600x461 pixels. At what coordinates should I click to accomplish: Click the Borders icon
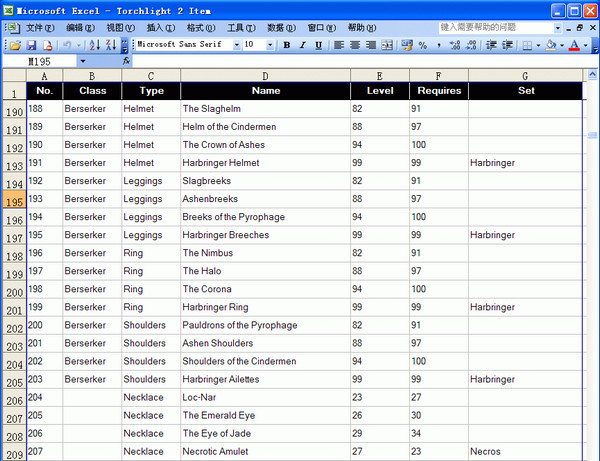(527, 46)
